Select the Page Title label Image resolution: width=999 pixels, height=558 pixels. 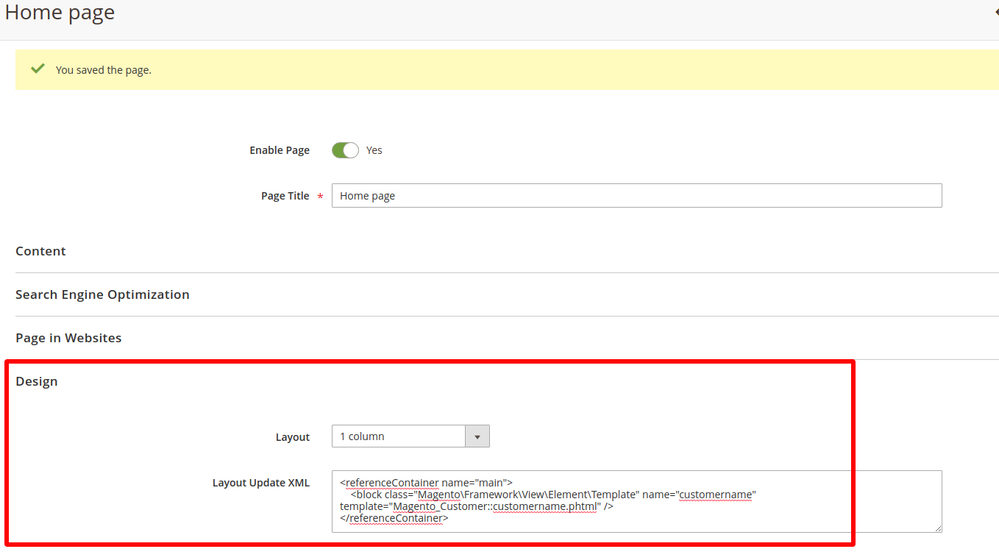pos(285,196)
